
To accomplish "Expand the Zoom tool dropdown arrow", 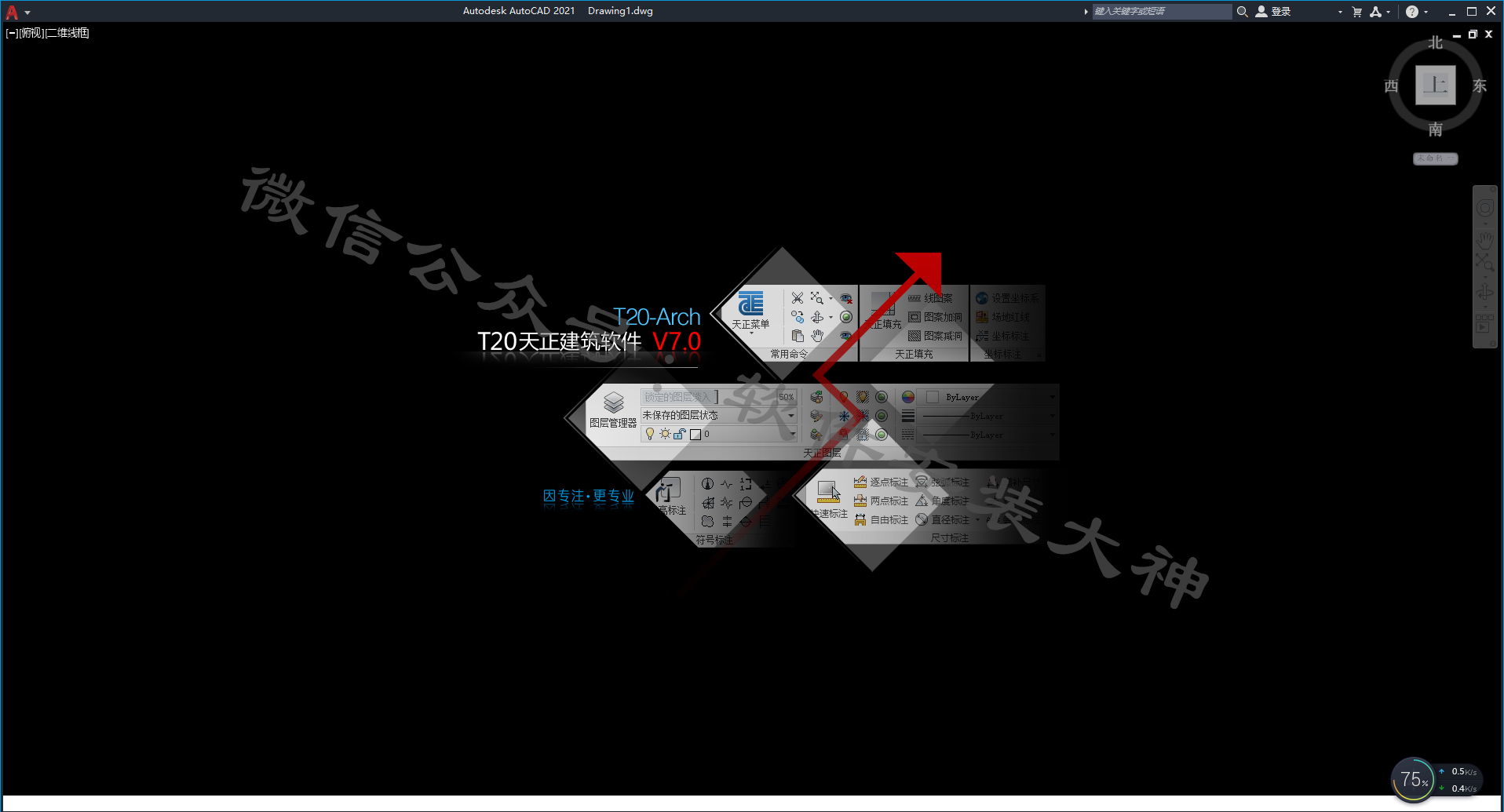I will 1485,277.
